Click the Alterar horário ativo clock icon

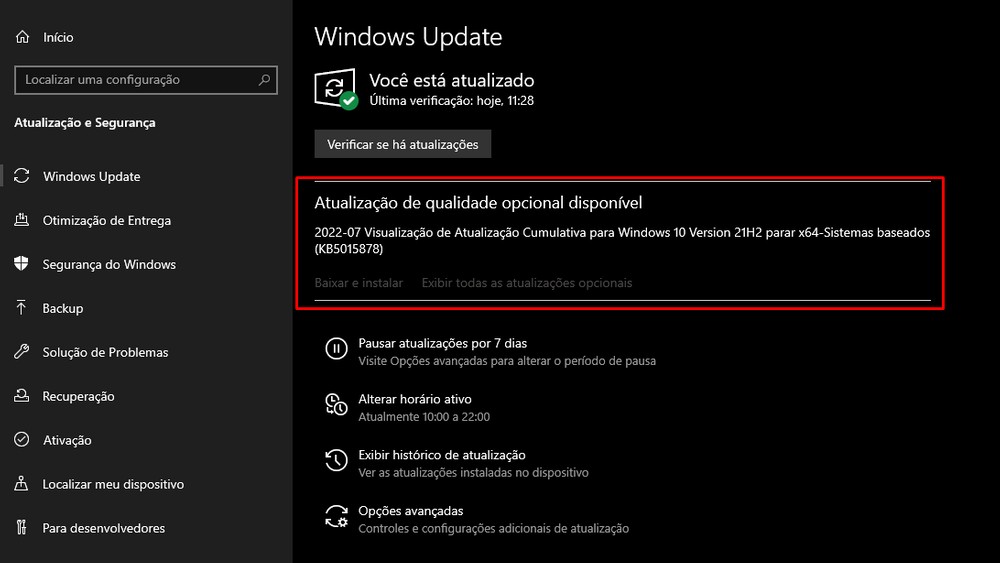[336, 405]
